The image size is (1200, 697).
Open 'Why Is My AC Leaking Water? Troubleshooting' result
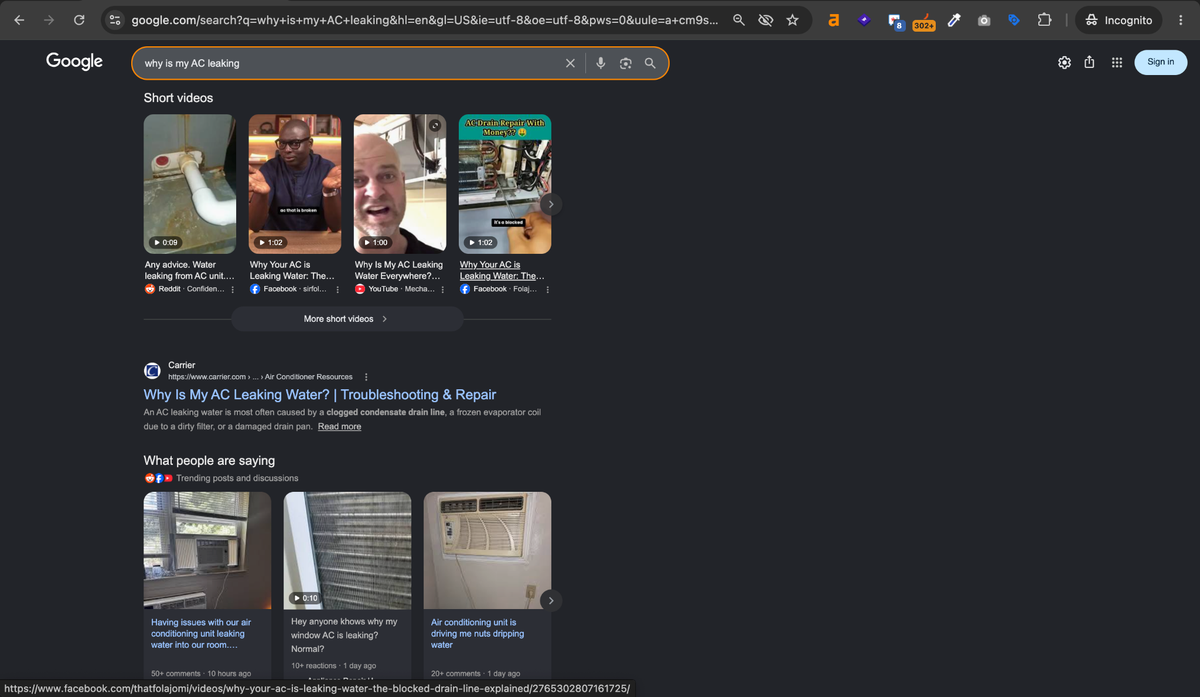320,395
